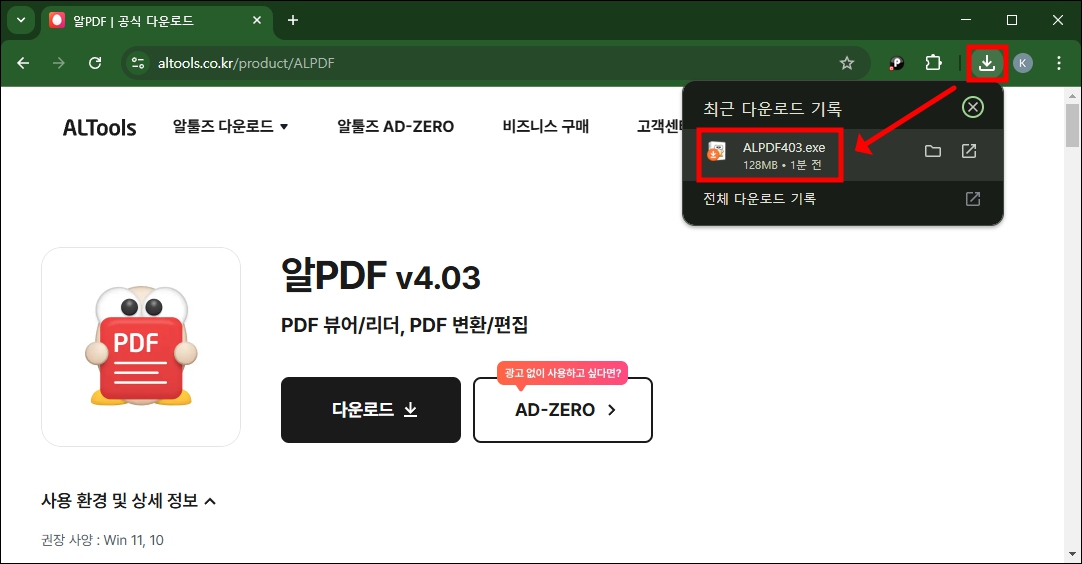1082x564 pixels.
Task: View site information icon in address bar
Action: pos(138,64)
